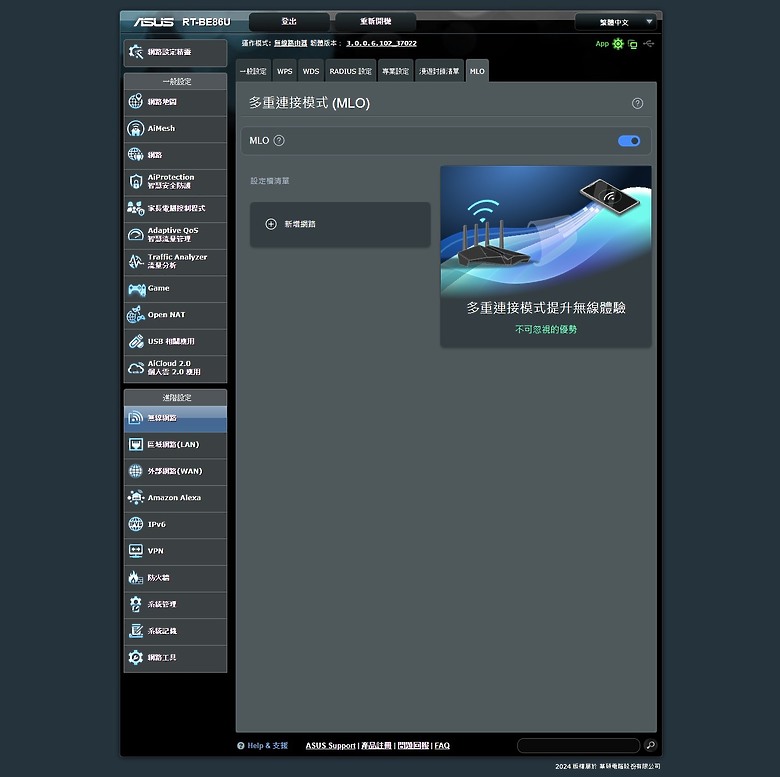Screen dimensions: 780x777
Task: Click the 設定檔清單 label
Action: (270, 181)
